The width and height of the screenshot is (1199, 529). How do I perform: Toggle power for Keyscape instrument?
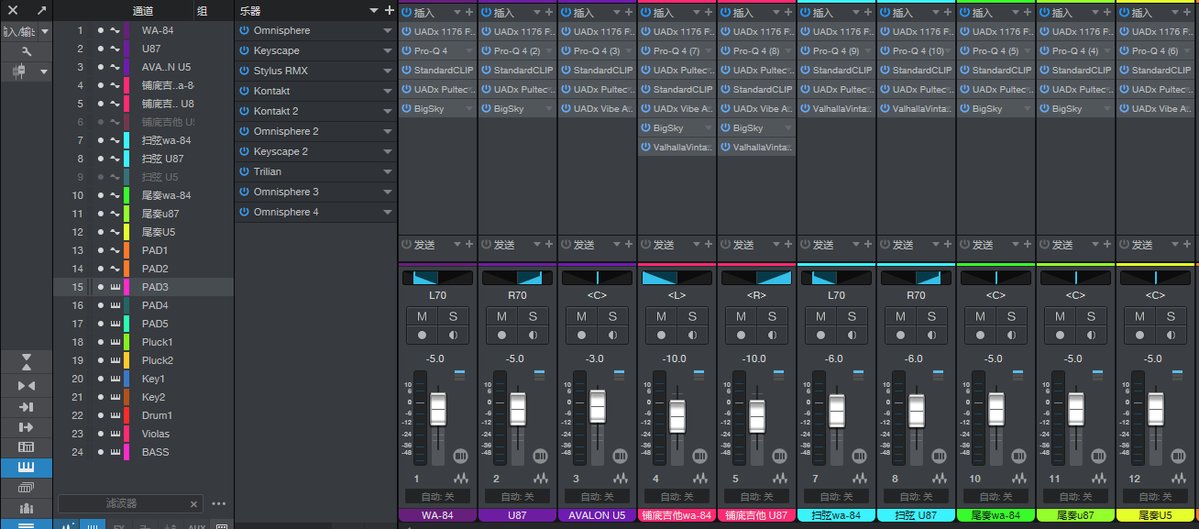coord(245,50)
